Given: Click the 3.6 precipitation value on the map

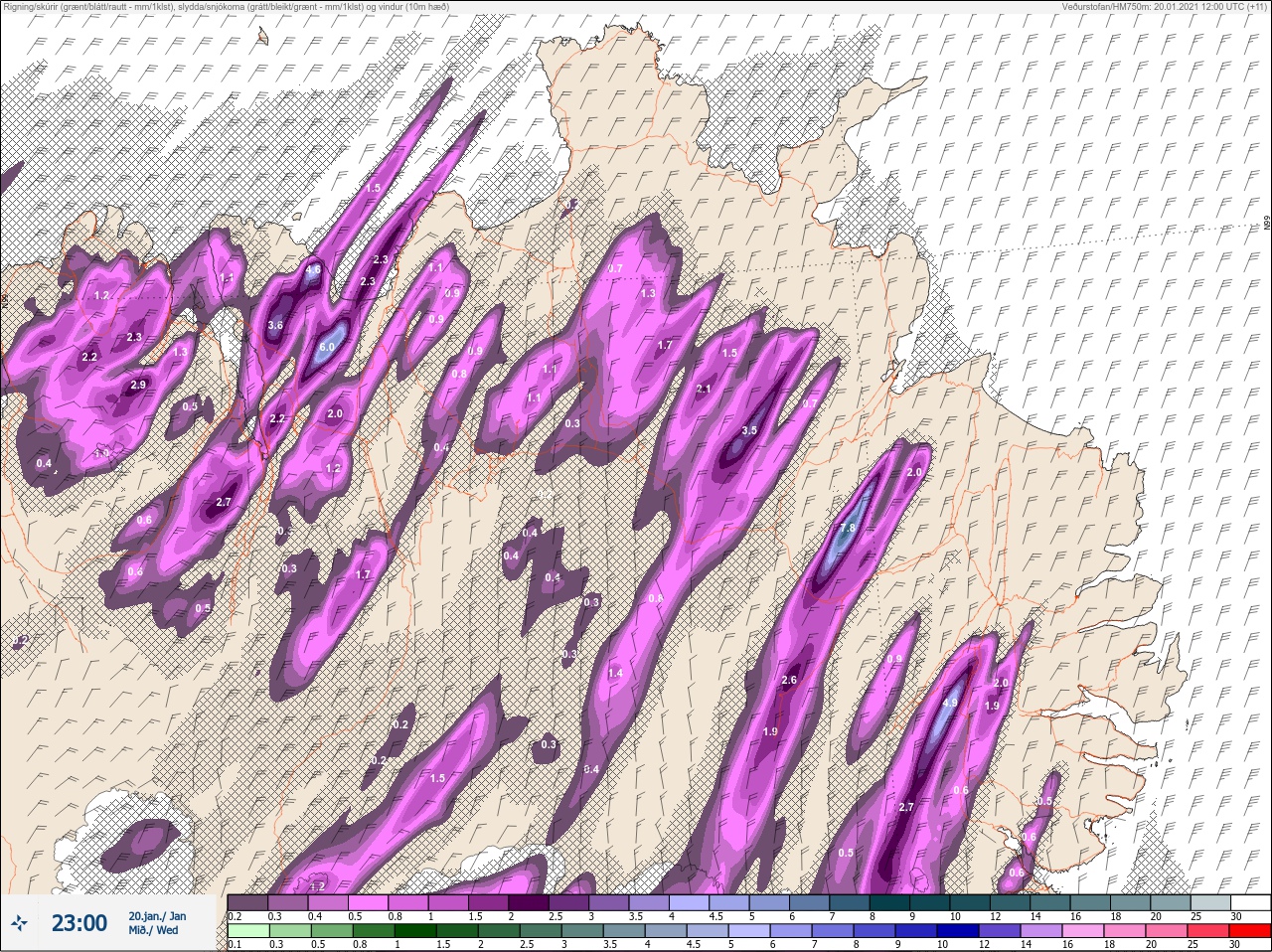Looking at the screenshot, I should pos(275,325).
